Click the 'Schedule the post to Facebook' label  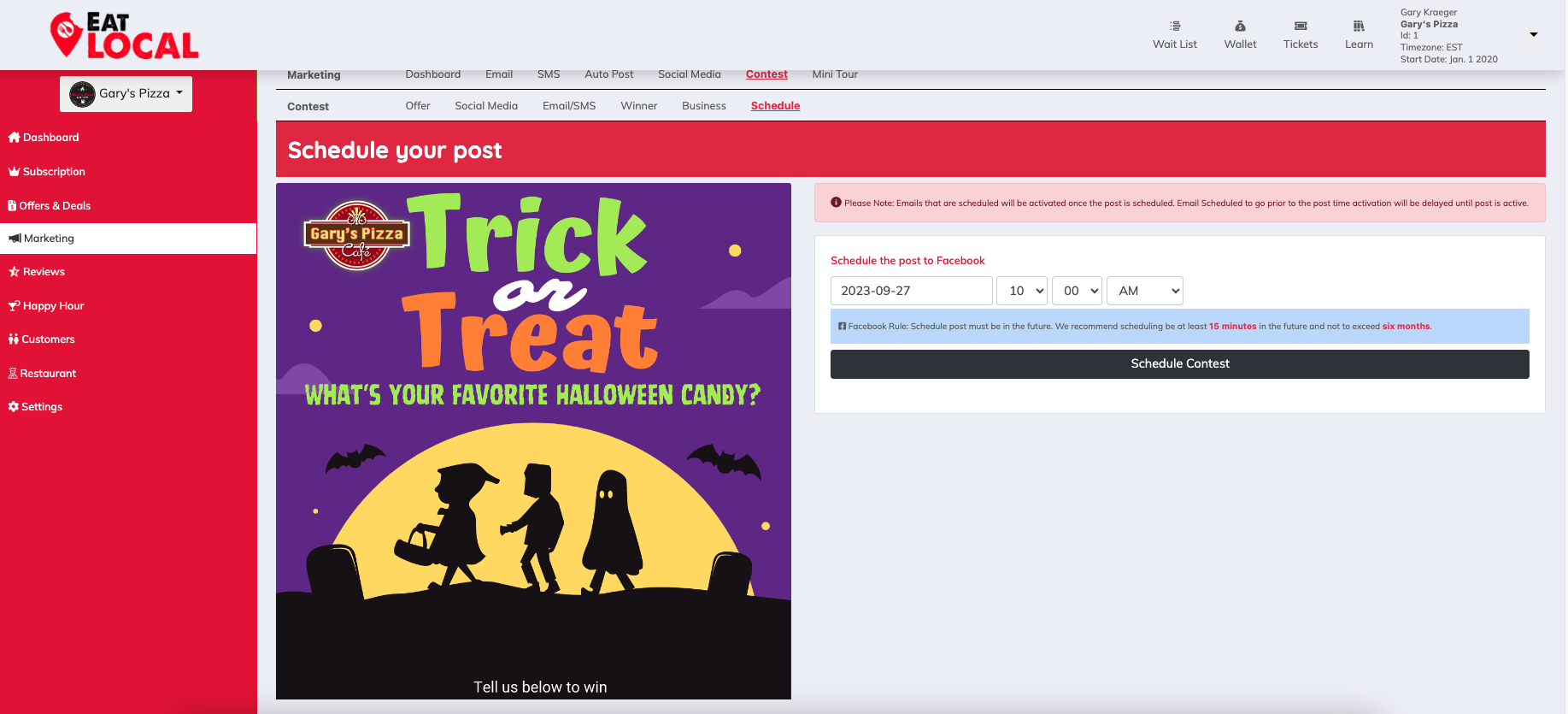point(907,261)
